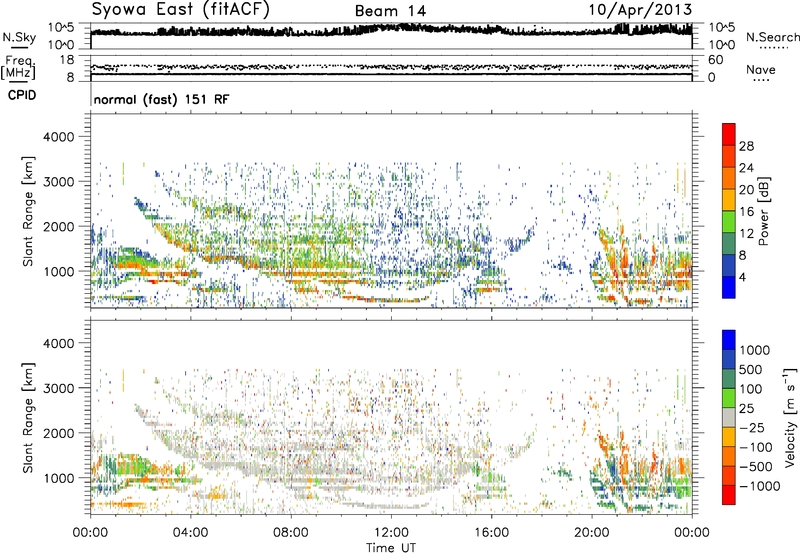Click the 'Syowa East (fitACF)' plot title
This screenshot has width=800, height=554.
[180, 9]
